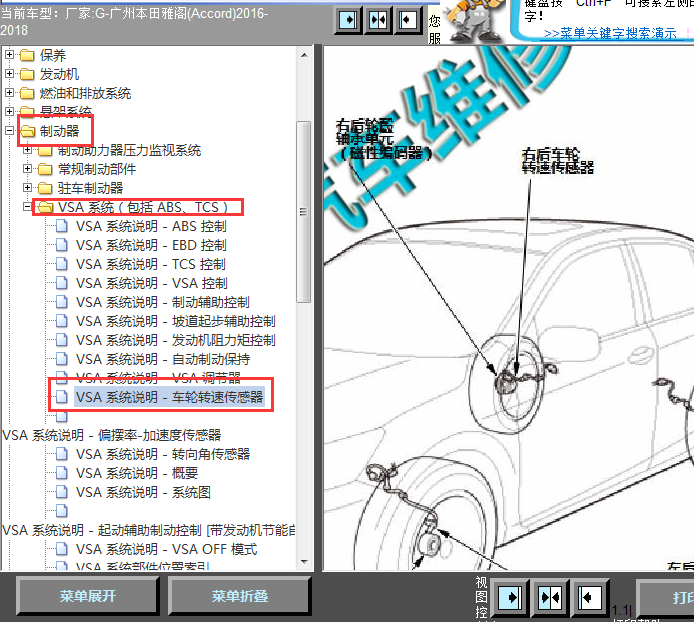Click bottom center-split view control button

(550, 598)
